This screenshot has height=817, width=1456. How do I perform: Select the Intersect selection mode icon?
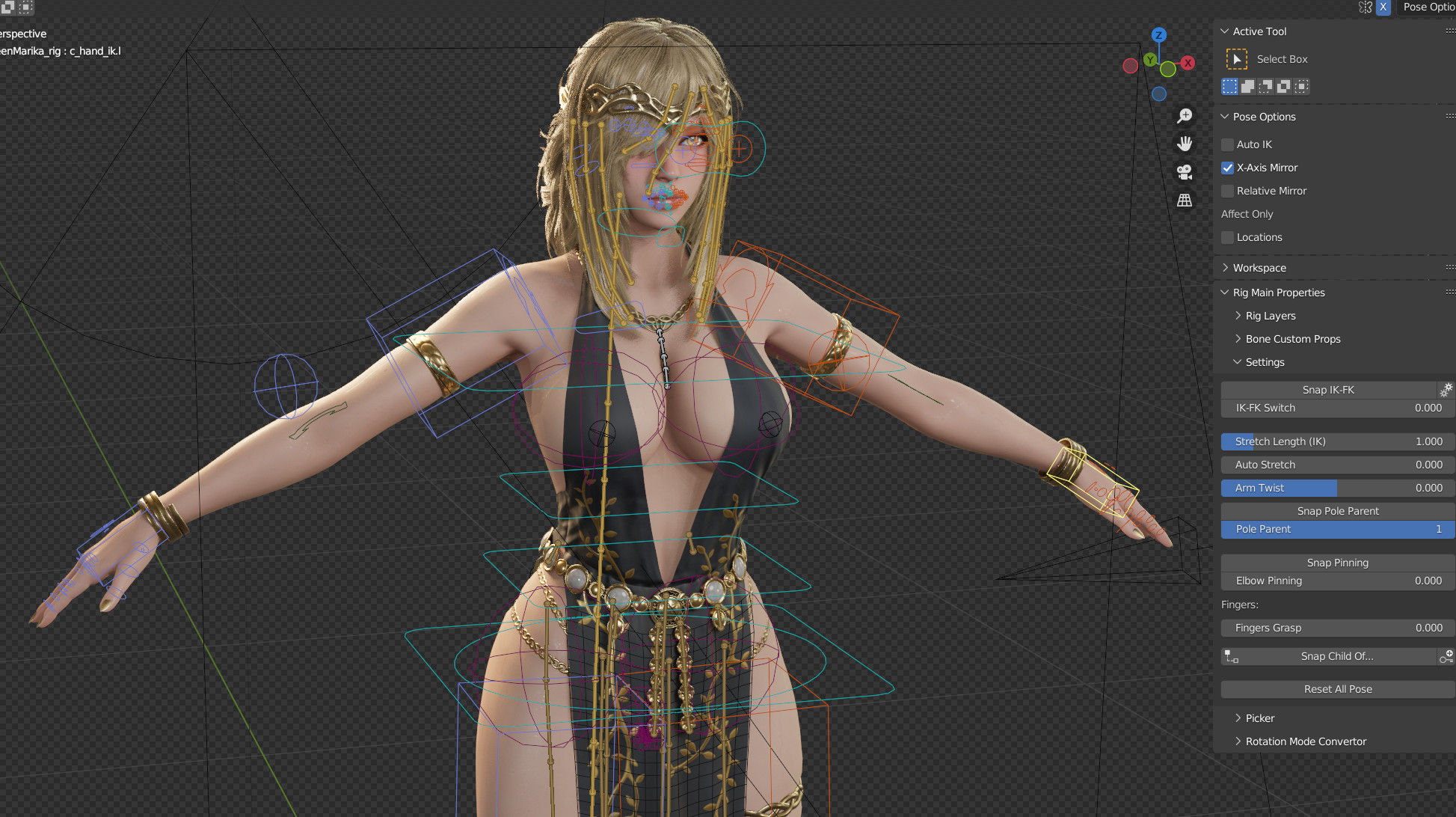coord(1302,87)
